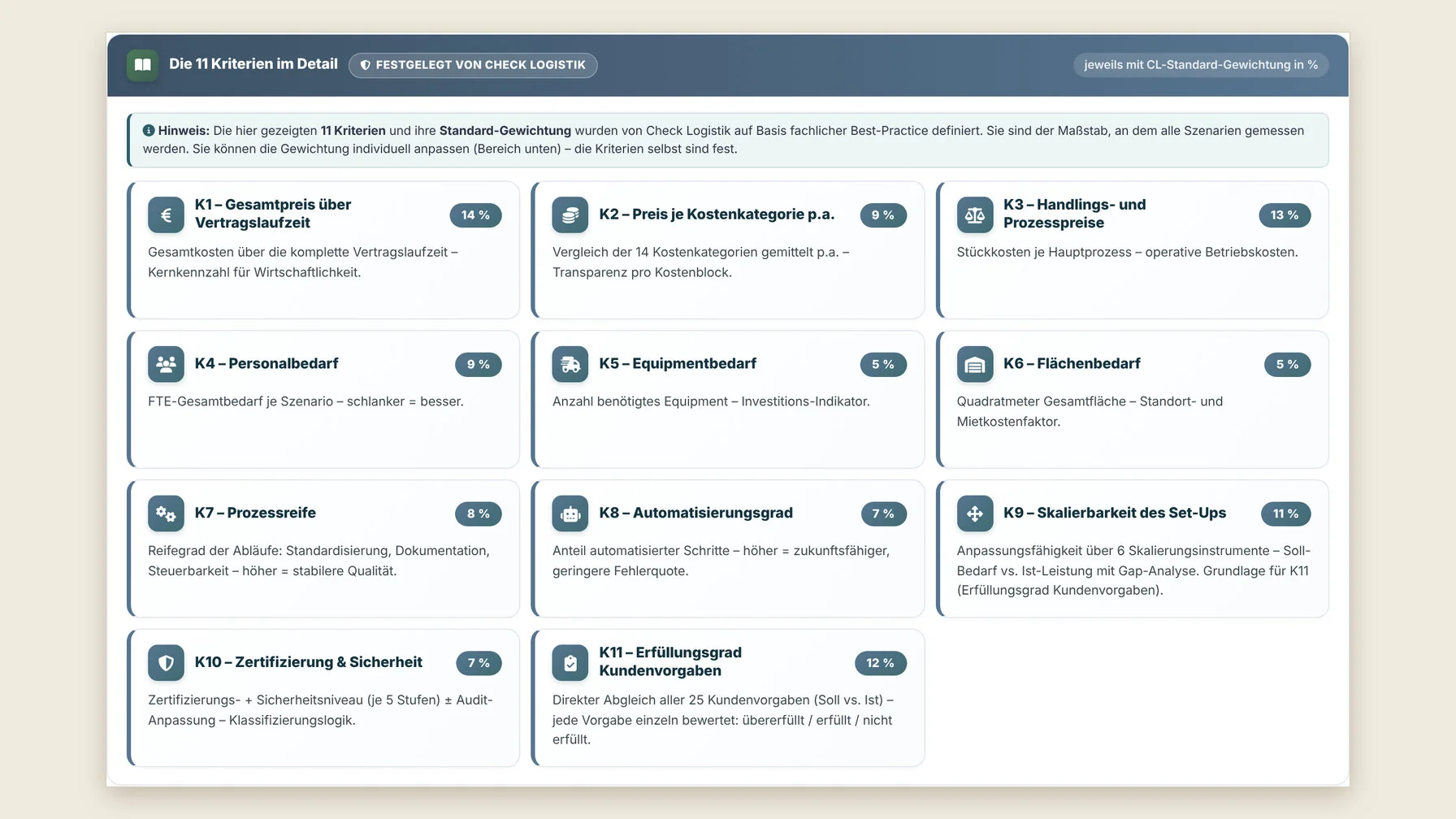Screen dimensions: 1456x819
Task: Click the shield icon of K10 Zertifizierung
Action: pyautogui.click(x=167, y=663)
